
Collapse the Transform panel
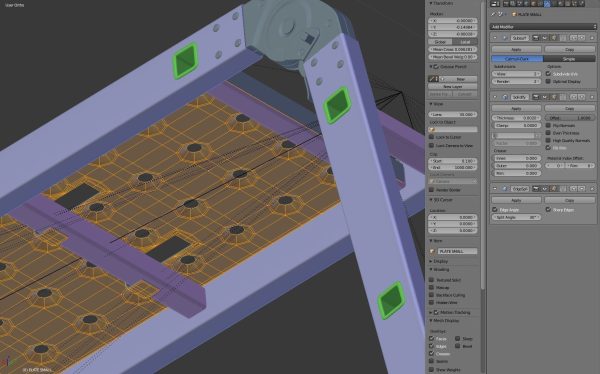click(430, 3)
